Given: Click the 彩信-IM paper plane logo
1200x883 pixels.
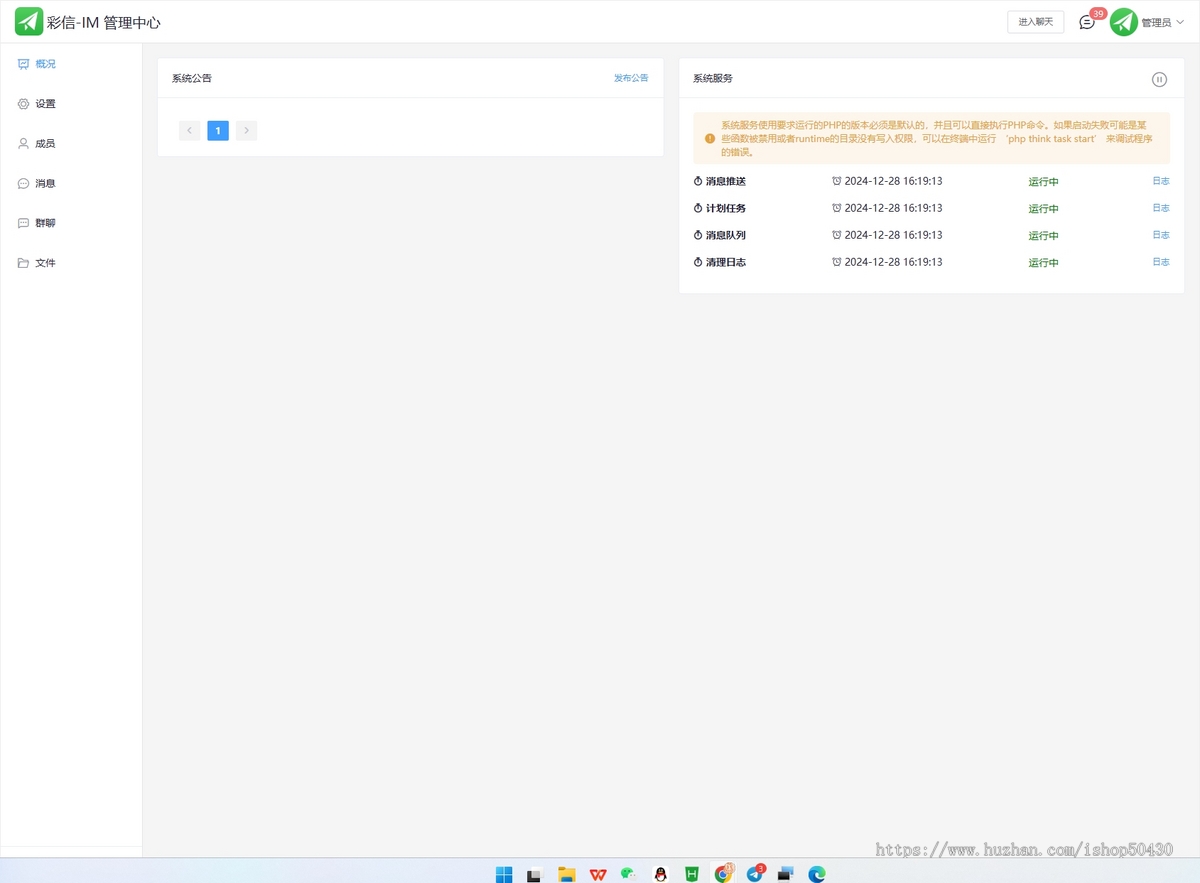Looking at the screenshot, I should pos(29,22).
